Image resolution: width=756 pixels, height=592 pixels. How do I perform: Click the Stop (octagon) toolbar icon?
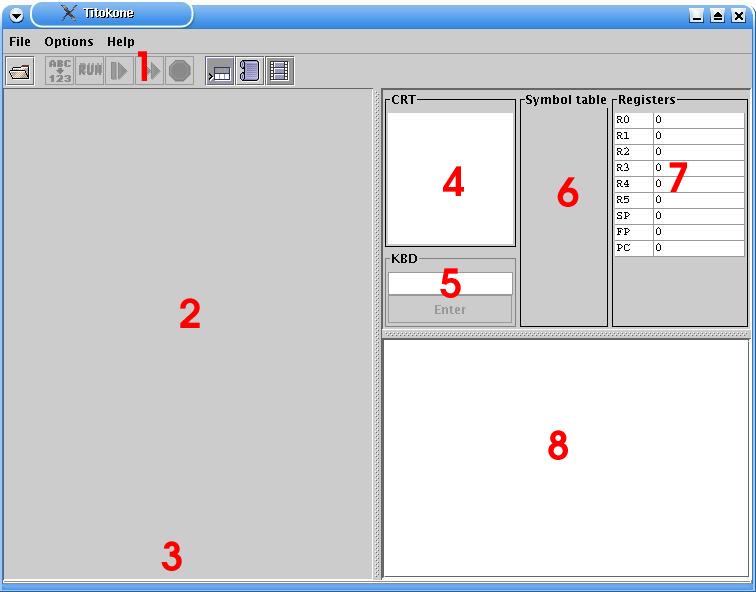tap(180, 71)
